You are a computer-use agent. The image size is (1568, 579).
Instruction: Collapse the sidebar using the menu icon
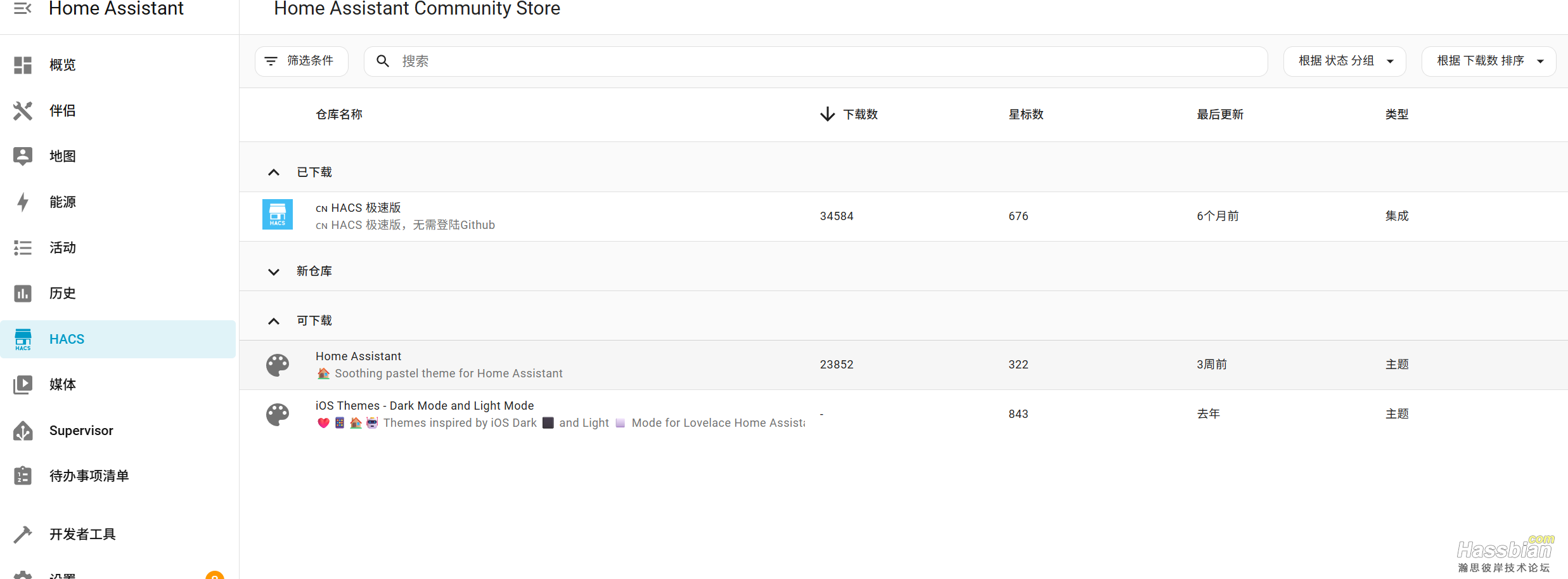pos(23,8)
